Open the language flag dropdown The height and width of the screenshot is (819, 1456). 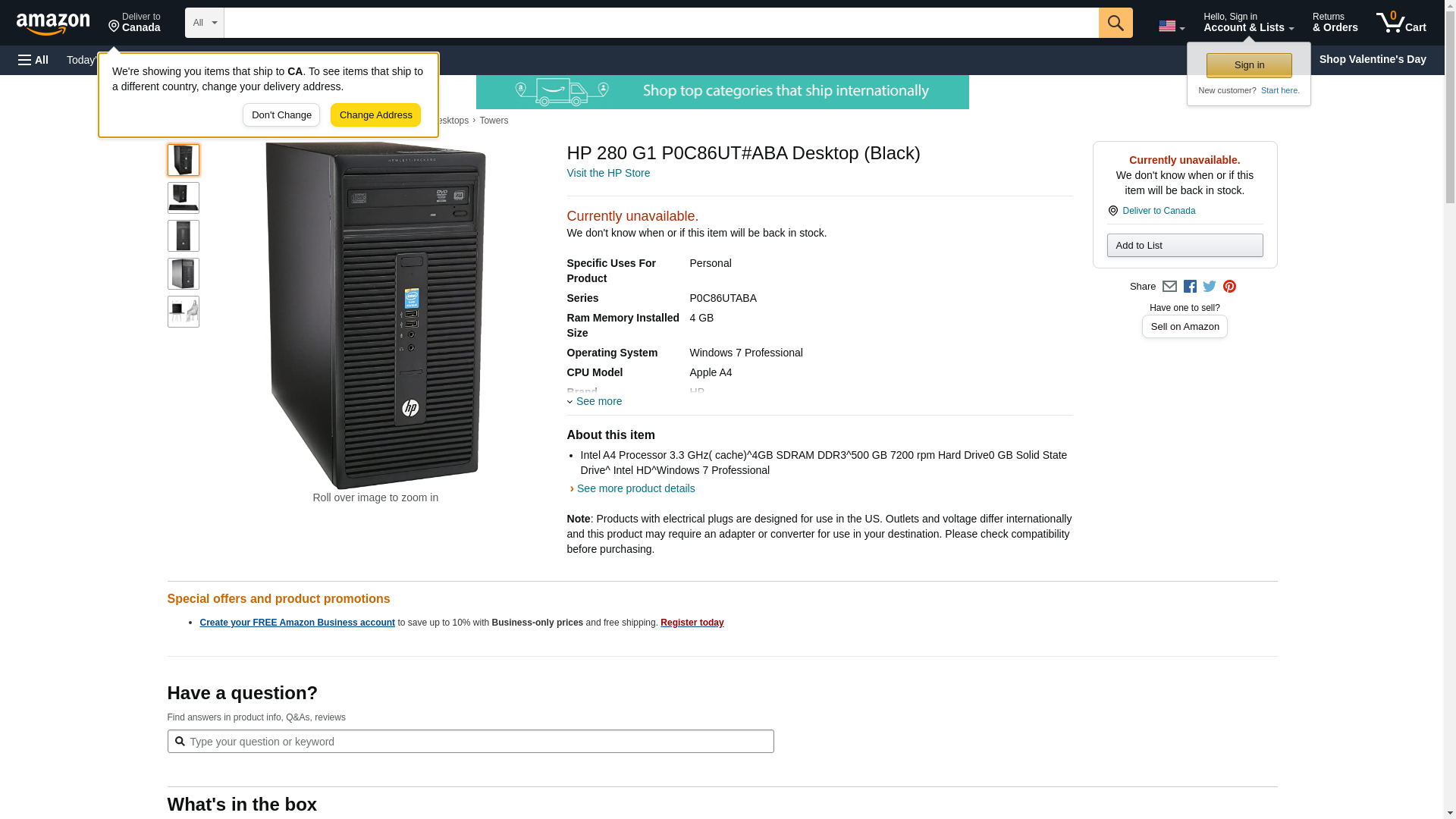(1171, 27)
